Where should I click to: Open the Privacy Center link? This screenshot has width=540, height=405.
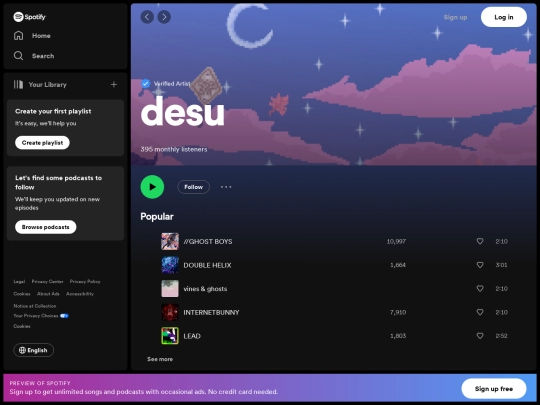[48, 281]
